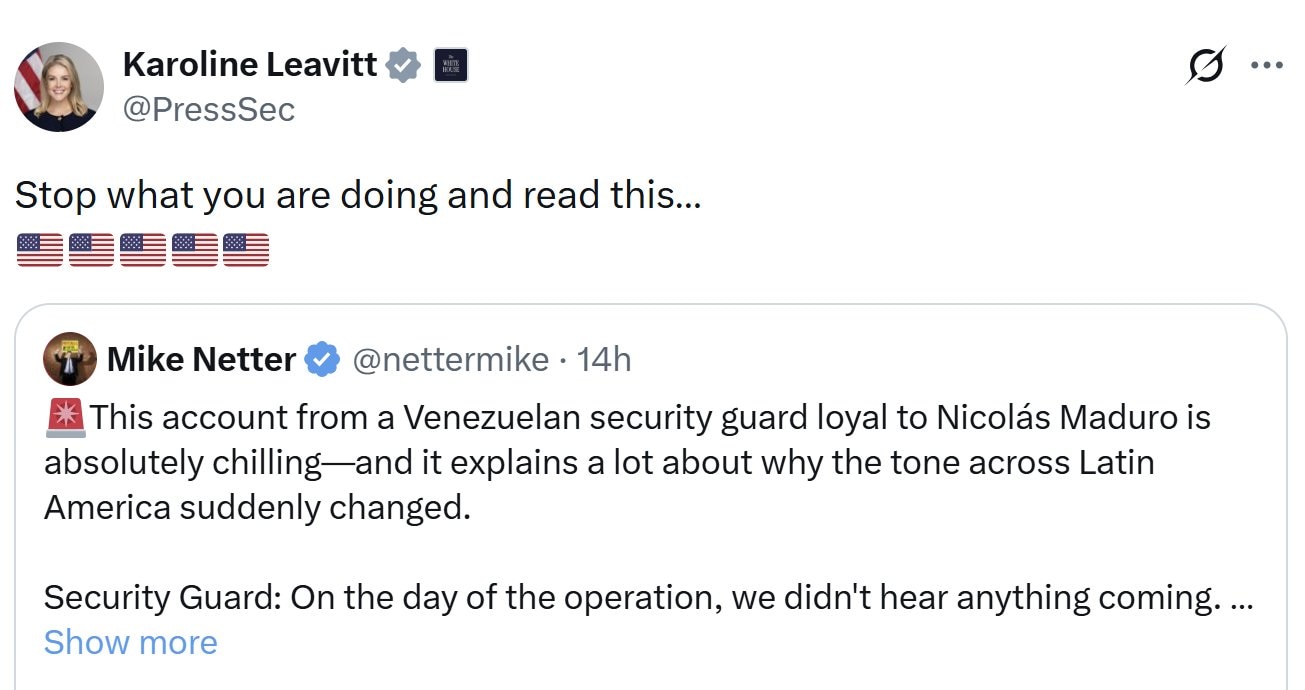Expand the quoted post with Show more
Viewport: 1305px width, 690px height.
[130, 642]
